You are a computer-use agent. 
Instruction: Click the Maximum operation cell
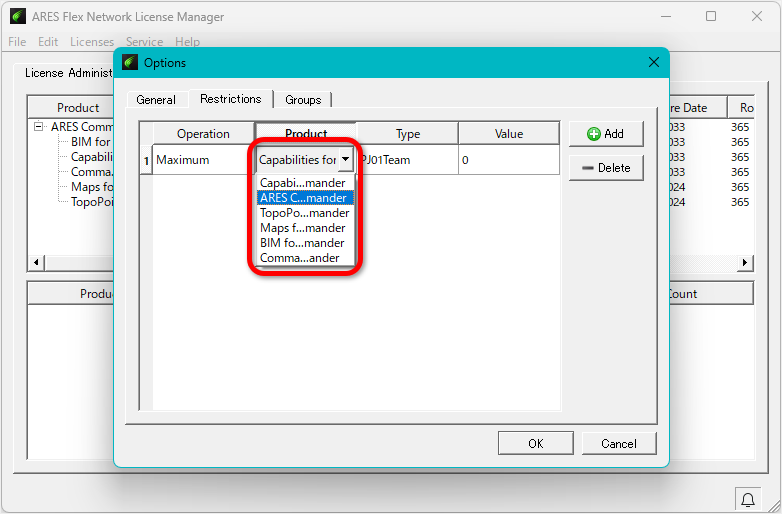tap(203, 160)
